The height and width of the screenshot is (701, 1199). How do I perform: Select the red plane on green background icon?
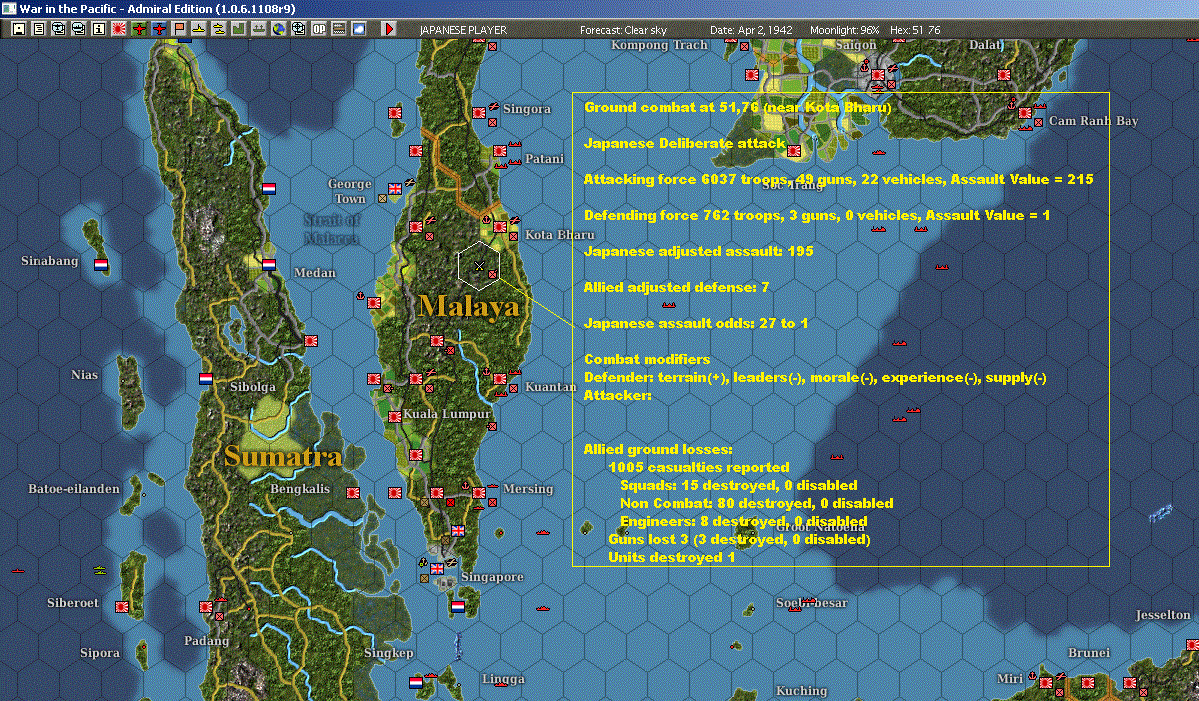pyautogui.click(x=138, y=29)
